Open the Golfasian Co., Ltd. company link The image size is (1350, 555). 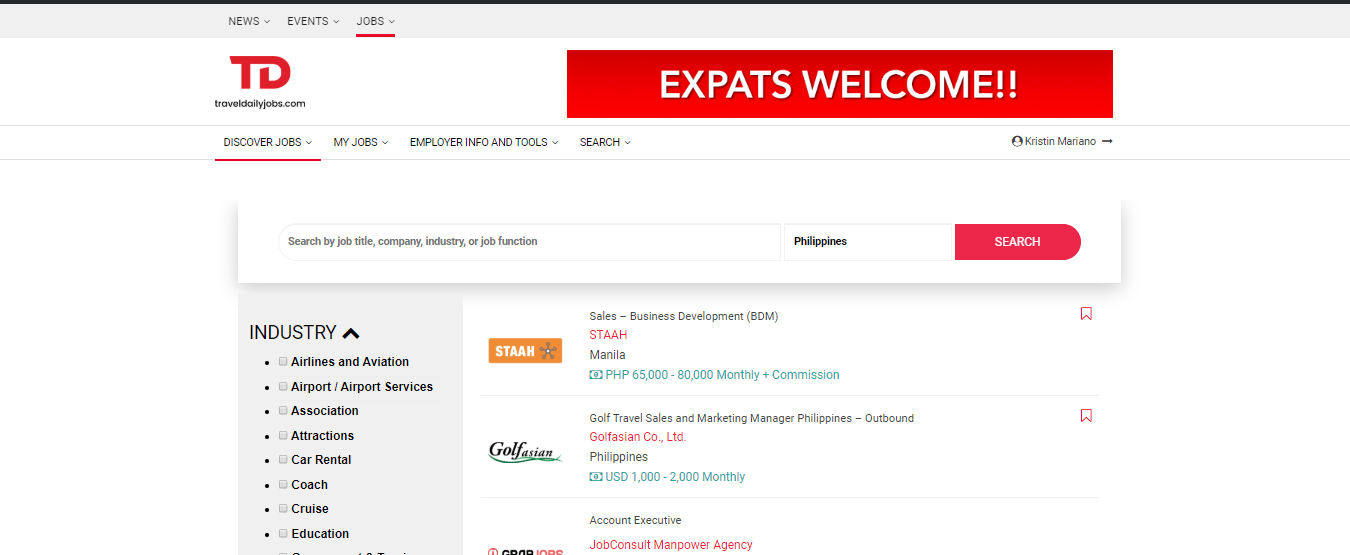(x=638, y=437)
